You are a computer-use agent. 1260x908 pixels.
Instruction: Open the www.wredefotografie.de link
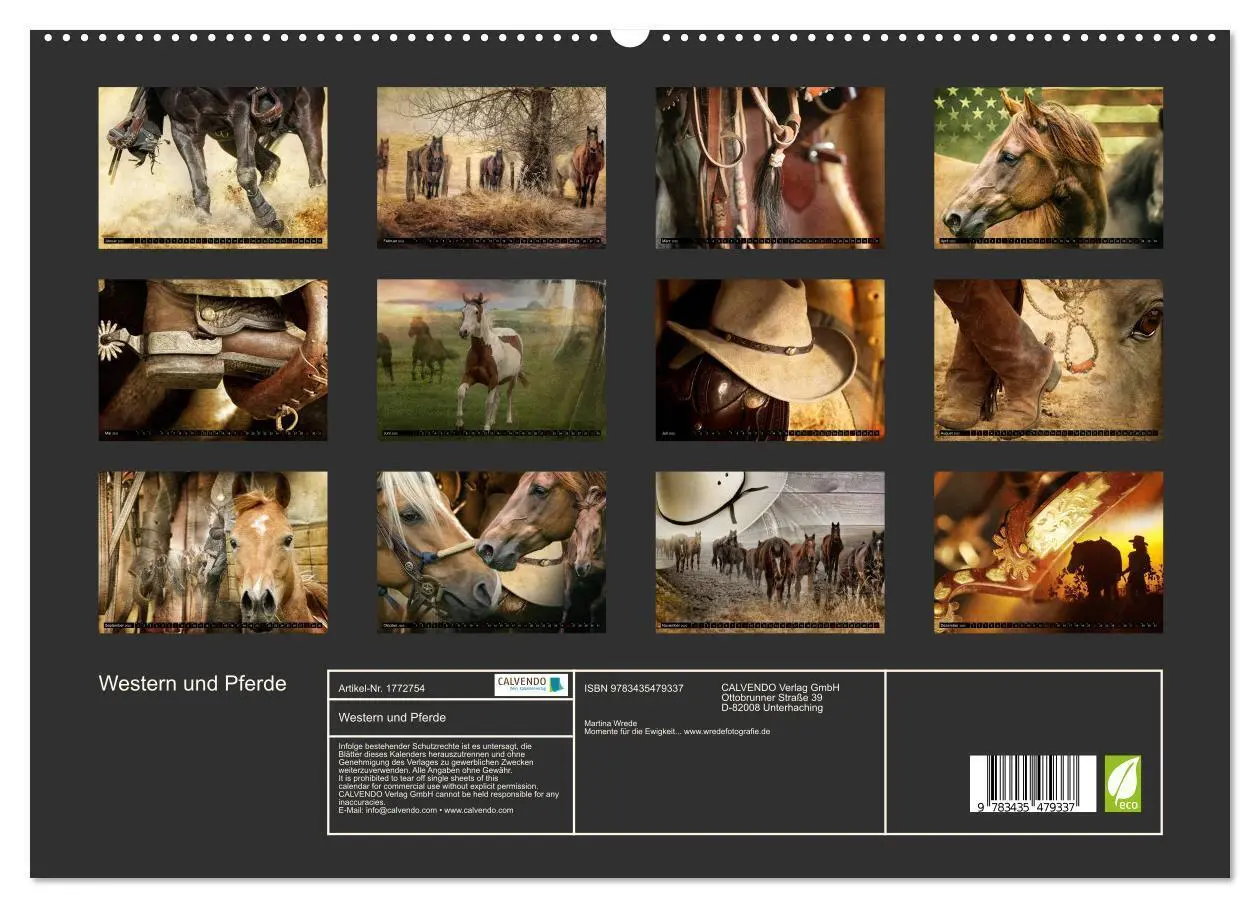click(727, 731)
